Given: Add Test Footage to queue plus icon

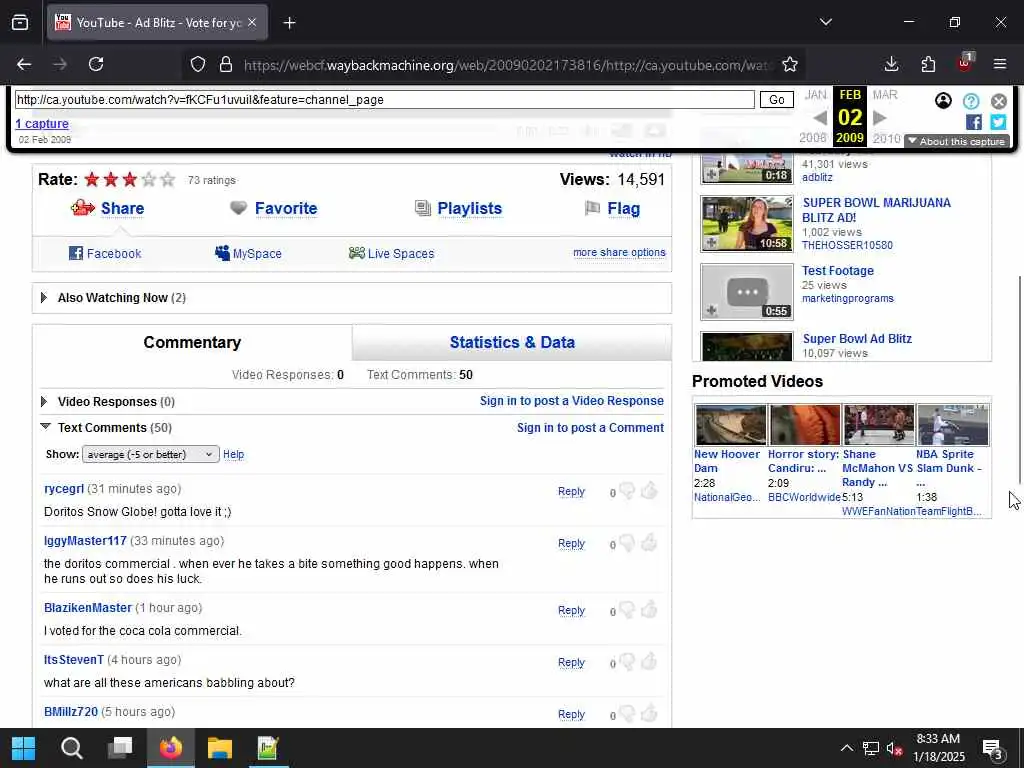Looking at the screenshot, I should coord(712,311).
